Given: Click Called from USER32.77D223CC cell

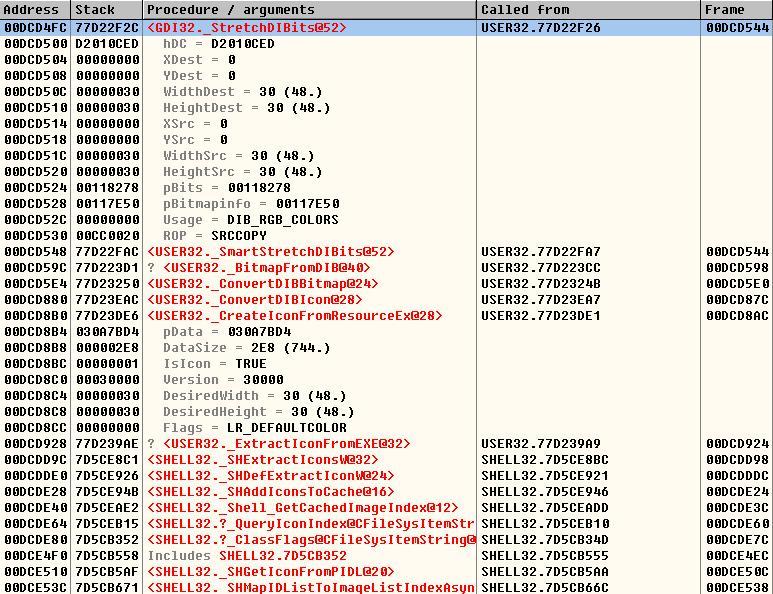Looking at the screenshot, I should coord(541,268).
